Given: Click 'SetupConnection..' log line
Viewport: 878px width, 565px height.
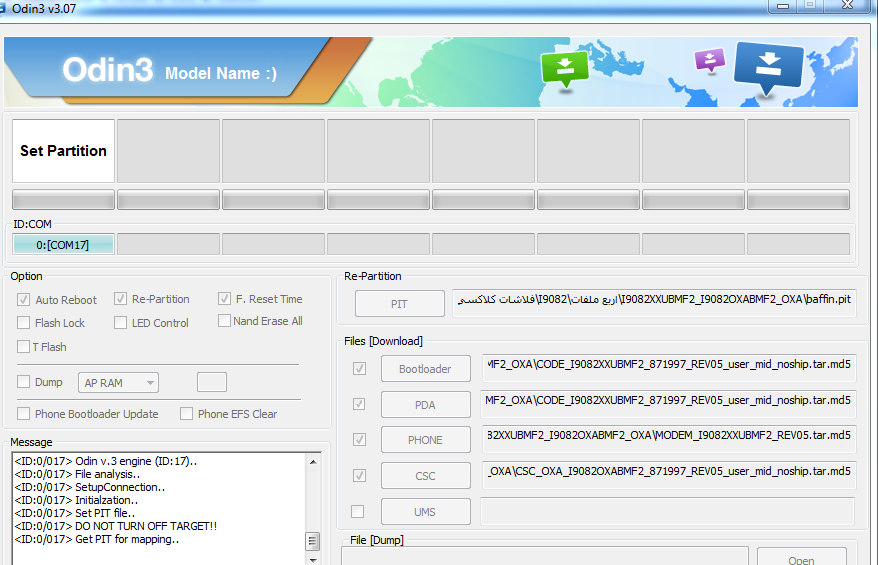Looking at the screenshot, I should point(90,487).
